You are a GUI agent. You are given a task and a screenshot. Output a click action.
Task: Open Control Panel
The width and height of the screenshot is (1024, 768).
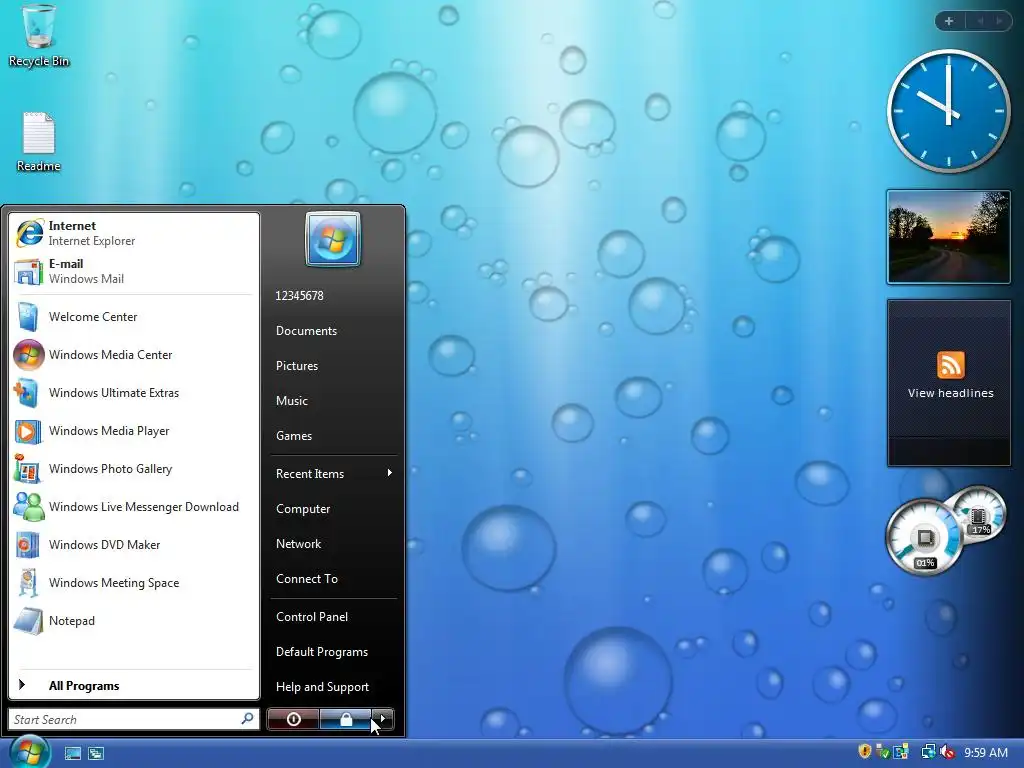333,616
